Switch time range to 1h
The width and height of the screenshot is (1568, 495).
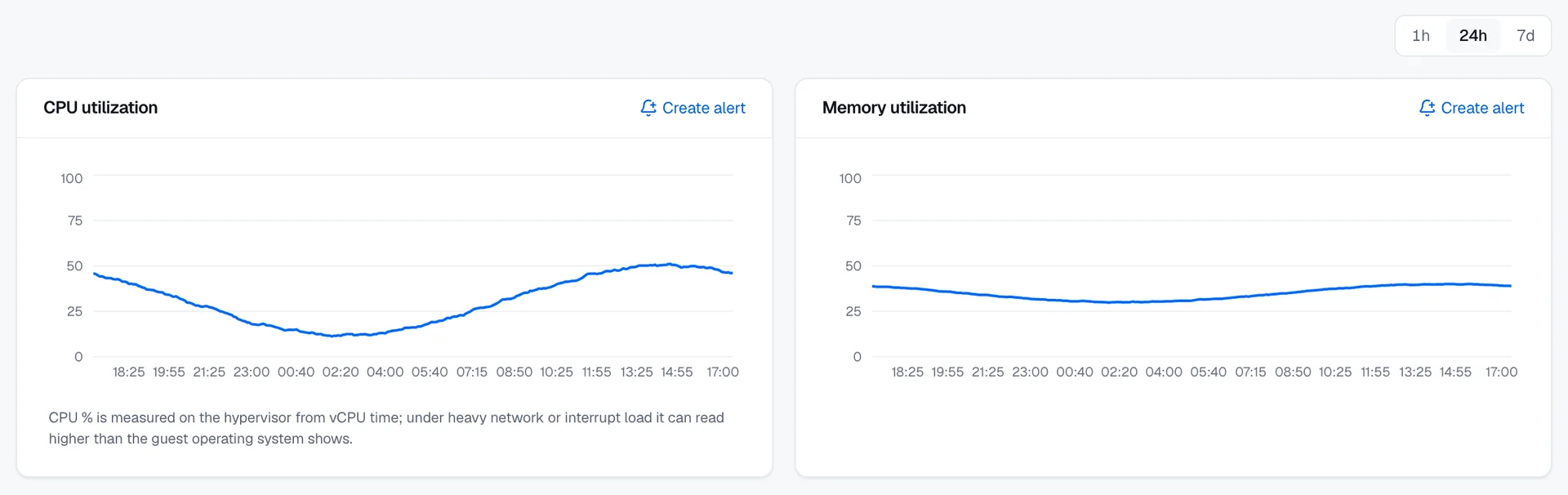coord(1421,36)
